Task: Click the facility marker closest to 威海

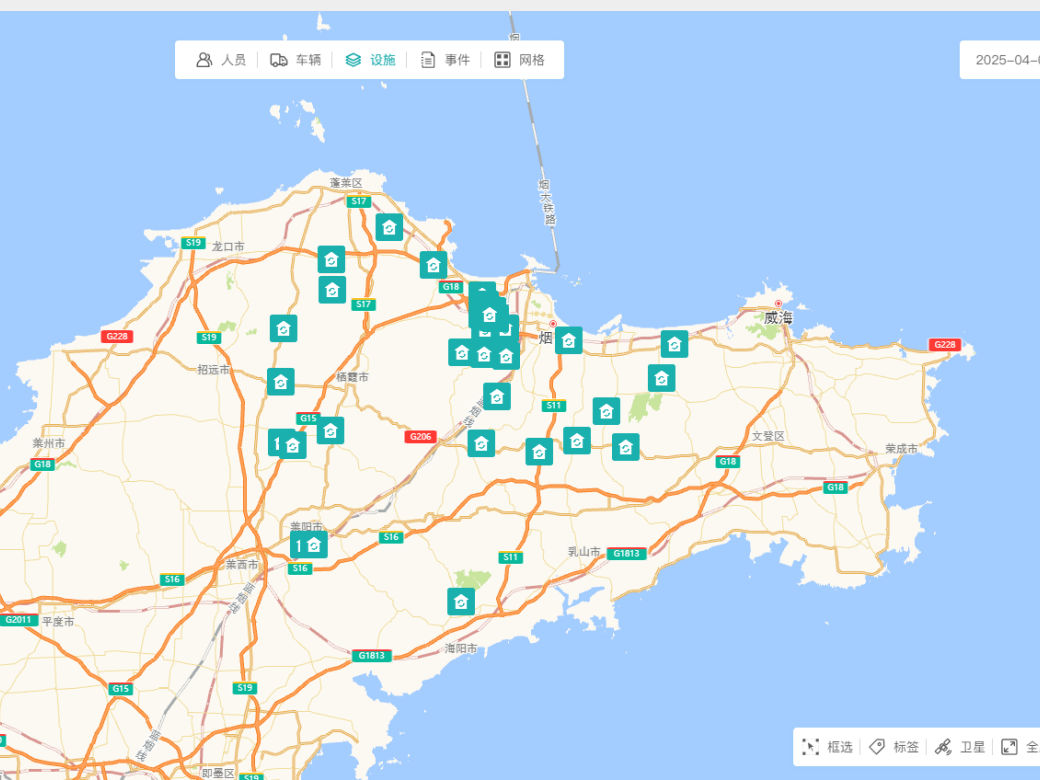Action: pos(674,344)
